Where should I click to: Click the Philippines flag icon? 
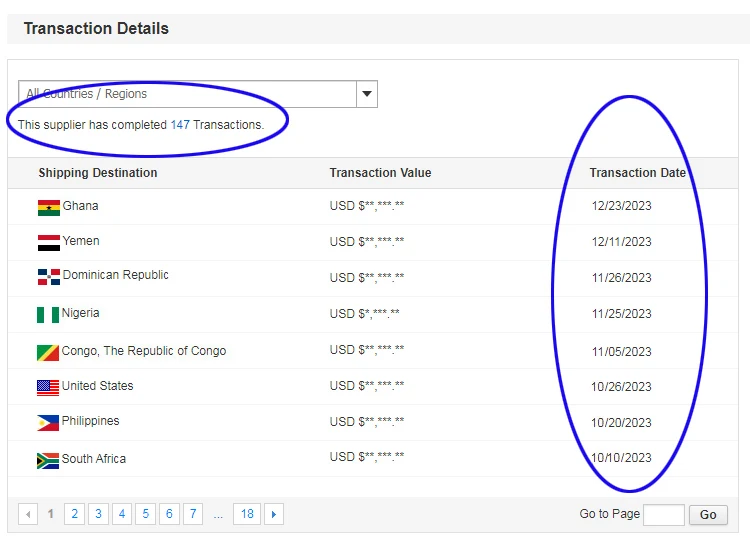(48, 423)
